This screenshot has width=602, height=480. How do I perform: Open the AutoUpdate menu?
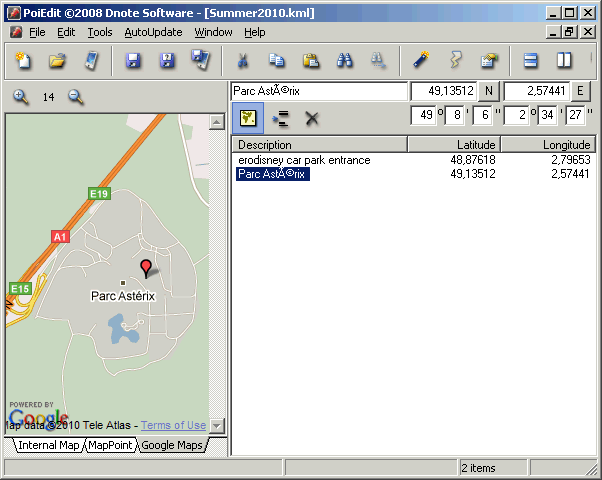coord(153,32)
